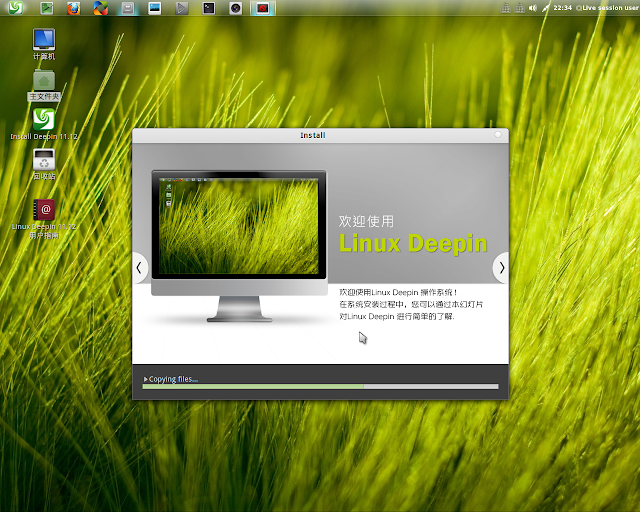Open the network indicator beside the volume icon
The image size is (640, 512).
click(519, 8)
